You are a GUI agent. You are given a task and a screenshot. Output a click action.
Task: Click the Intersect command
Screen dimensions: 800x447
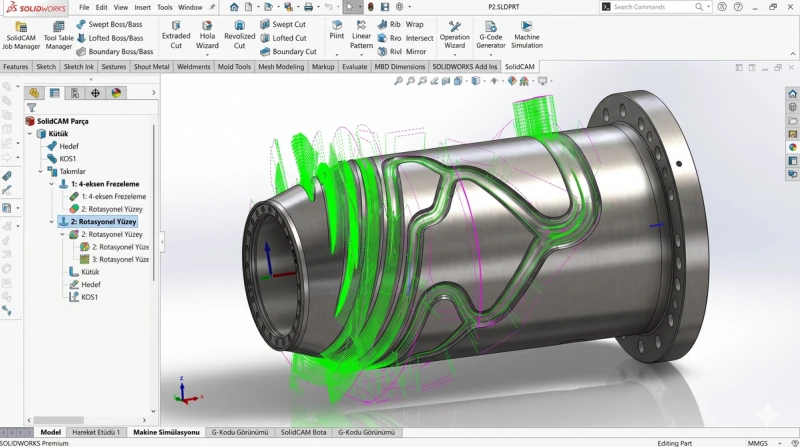click(419, 38)
